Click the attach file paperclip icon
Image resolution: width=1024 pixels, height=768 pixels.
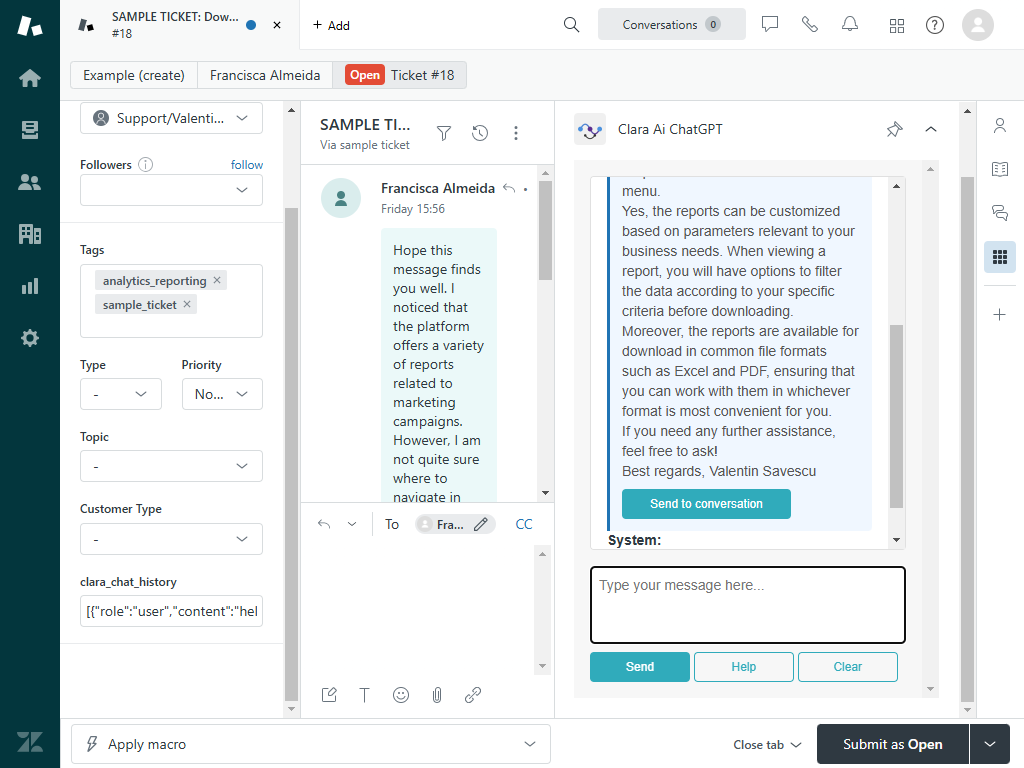pyautogui.click(x=437, y=695)
